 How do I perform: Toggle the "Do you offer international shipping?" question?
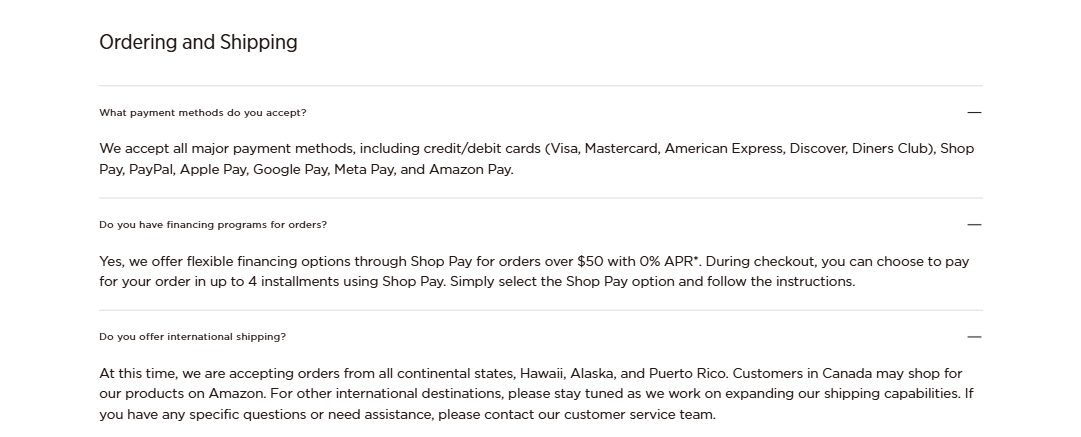(192, 337)
